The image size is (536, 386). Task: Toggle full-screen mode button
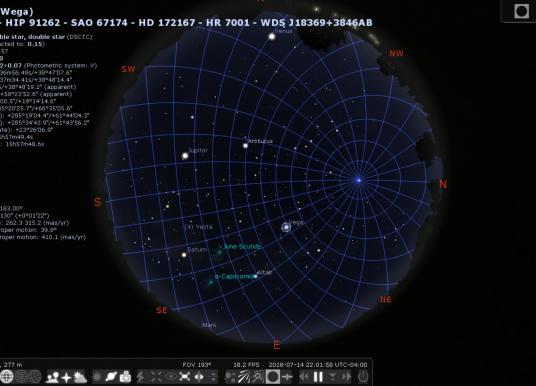point(185,377)
